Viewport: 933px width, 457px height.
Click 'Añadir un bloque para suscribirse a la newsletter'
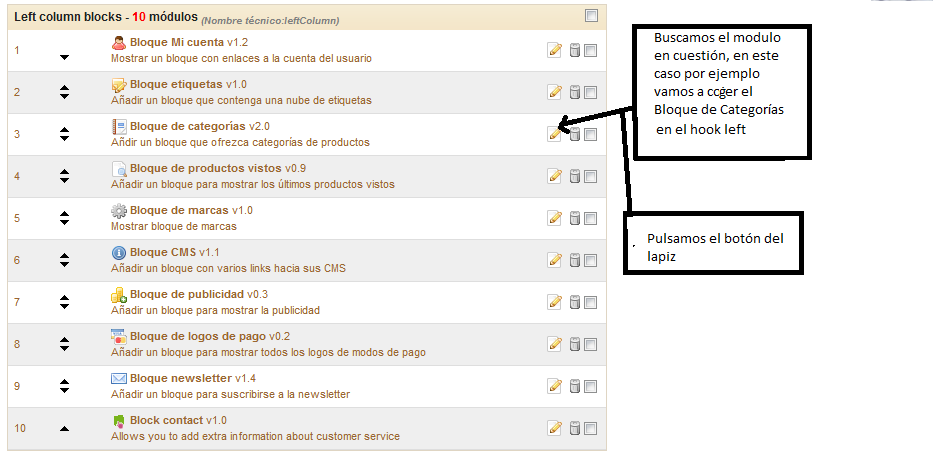(230, 394)
